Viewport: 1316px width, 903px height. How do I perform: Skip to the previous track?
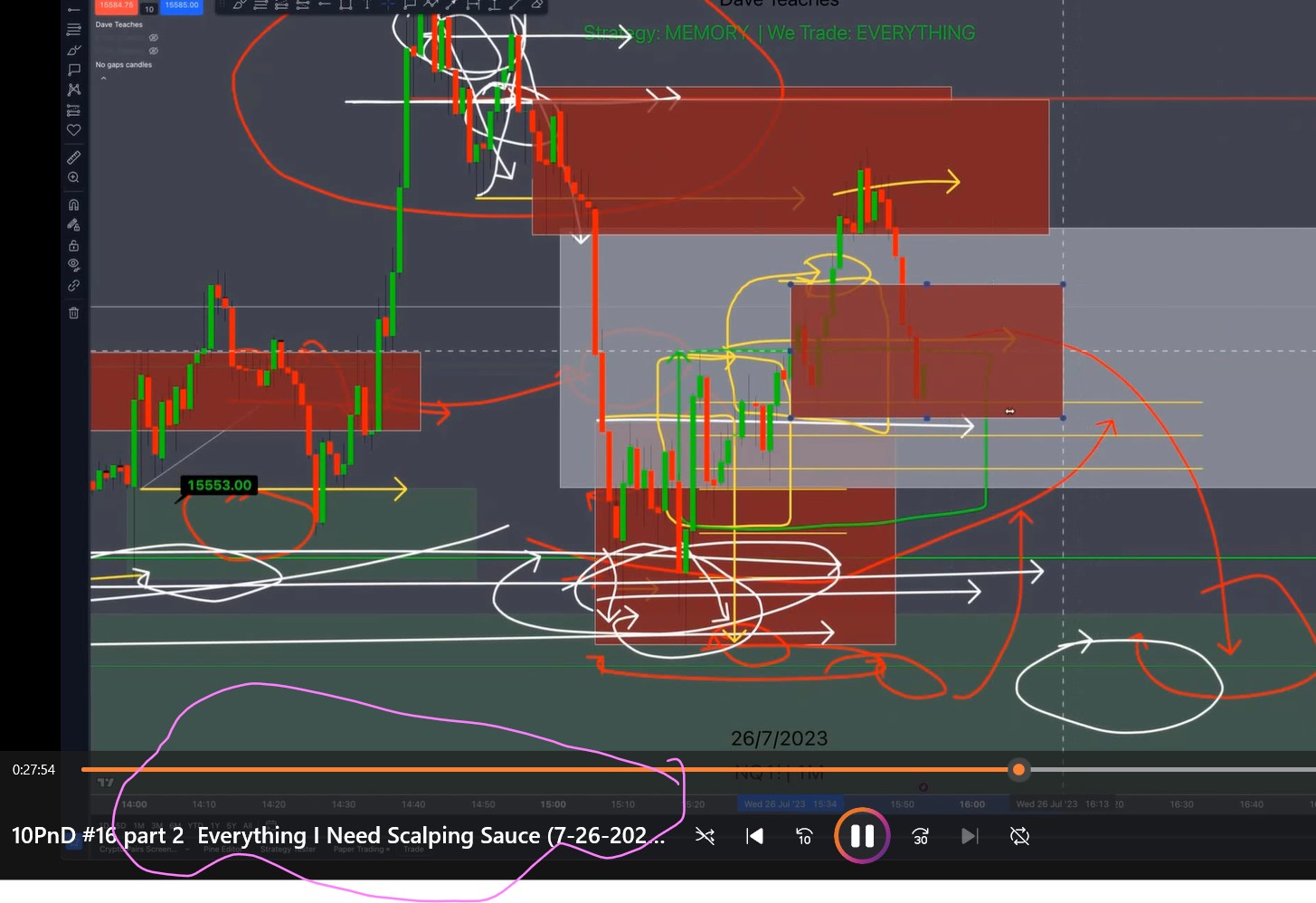point(754,836)
